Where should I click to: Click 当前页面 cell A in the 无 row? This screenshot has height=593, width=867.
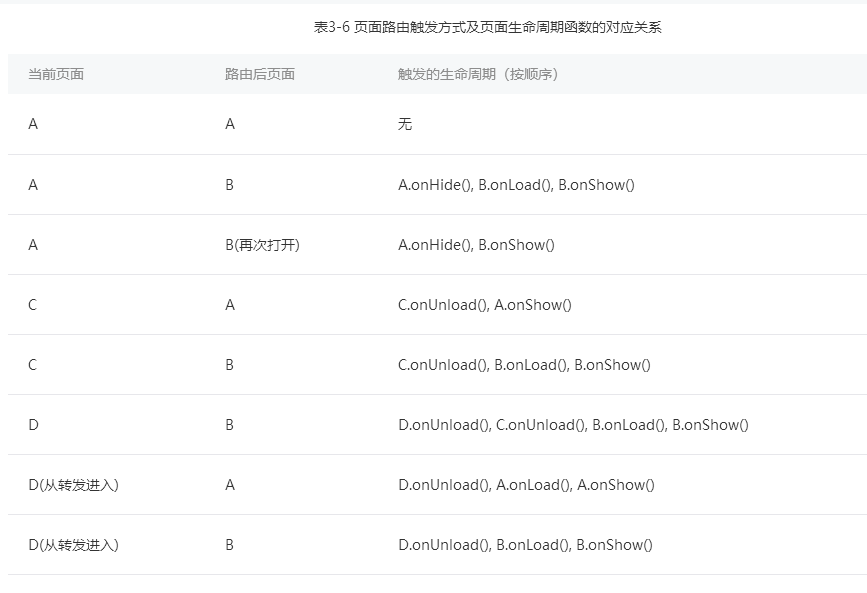click(x=33, y=124)
